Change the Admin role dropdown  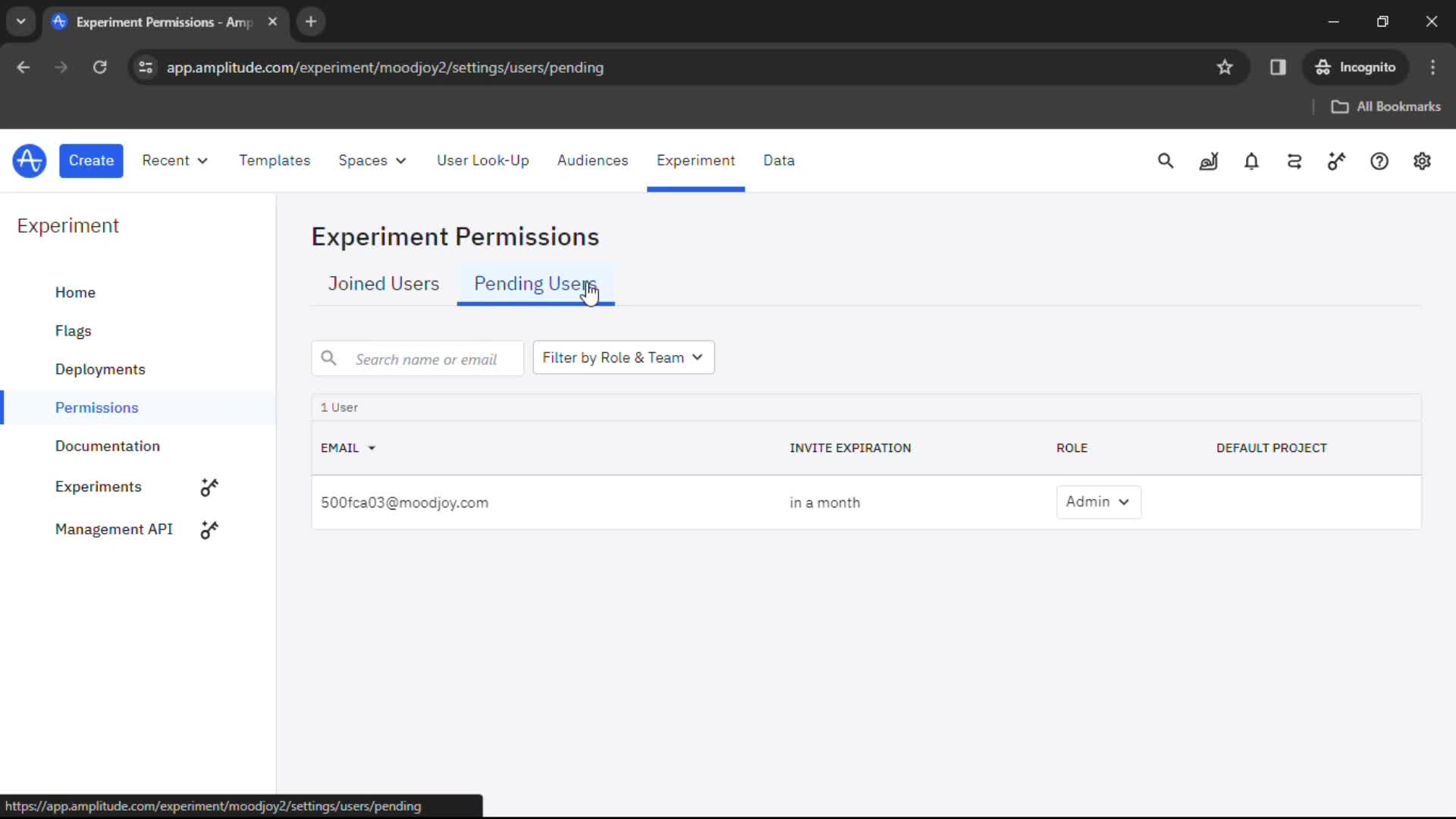(x=1098, y=502)
